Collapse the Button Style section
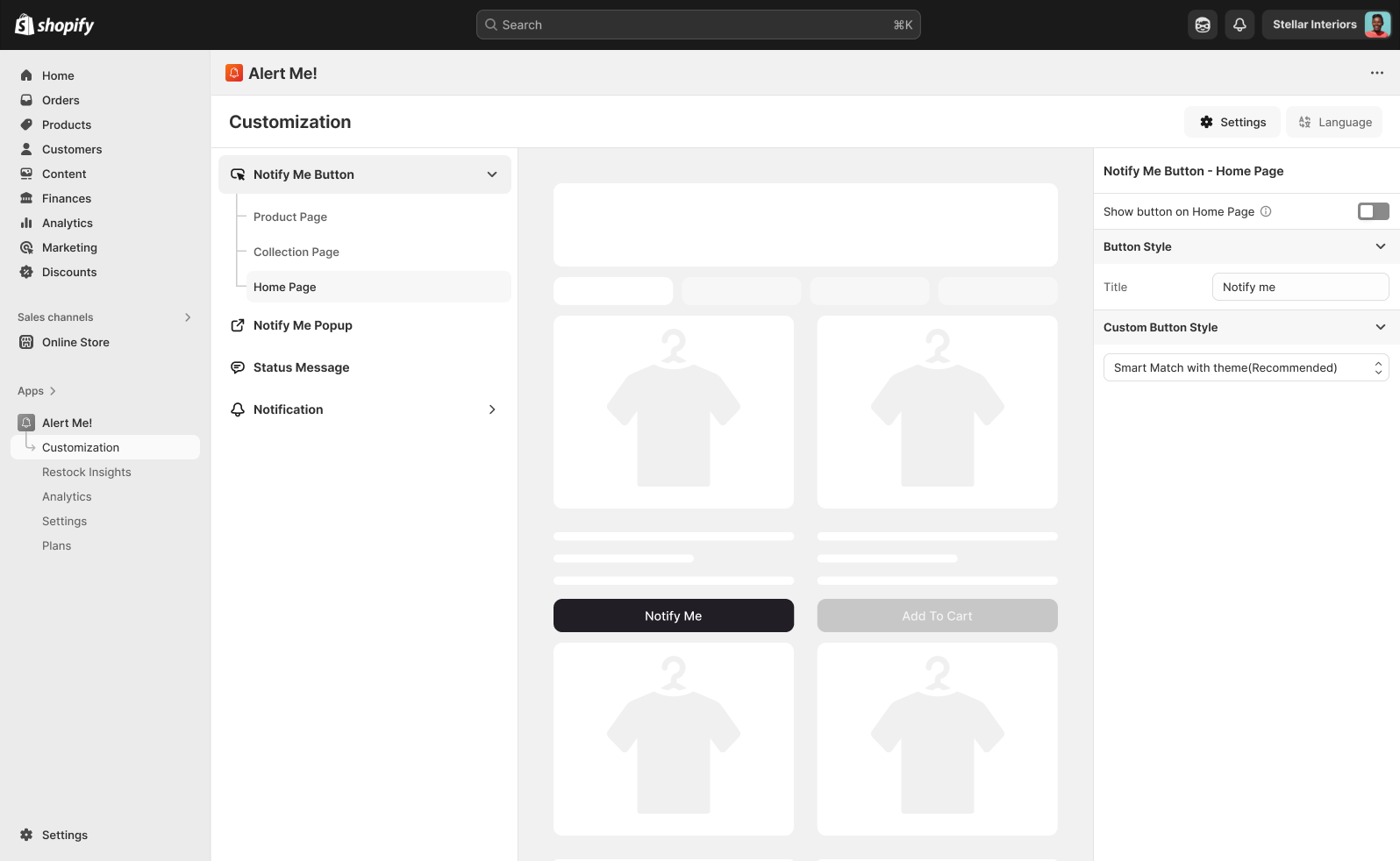The height and width of the screenshot is (861, 1400). pos(1381,246)
